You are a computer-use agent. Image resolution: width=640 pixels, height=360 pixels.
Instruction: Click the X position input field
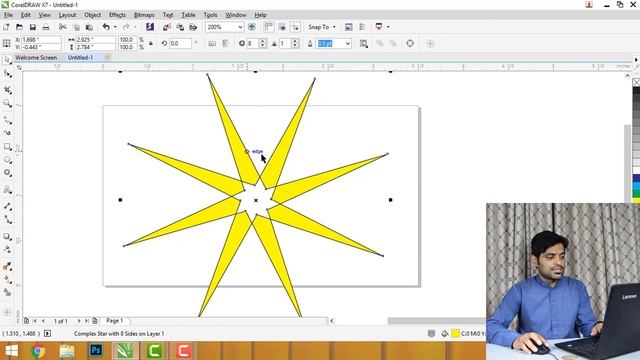pyautogui.click(x=41, y=40)
